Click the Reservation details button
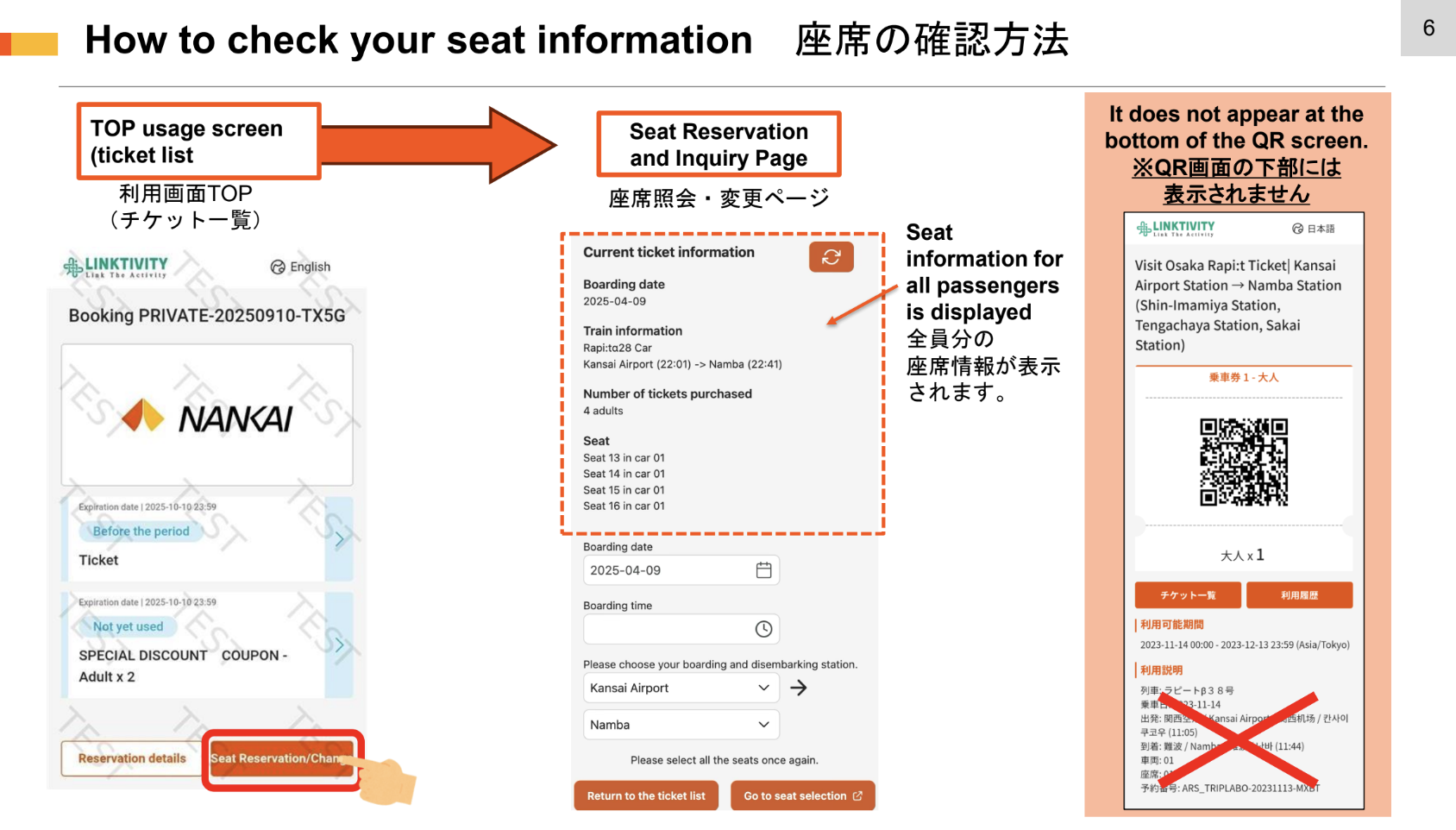 pyautogui.click(x=132, y=758)
